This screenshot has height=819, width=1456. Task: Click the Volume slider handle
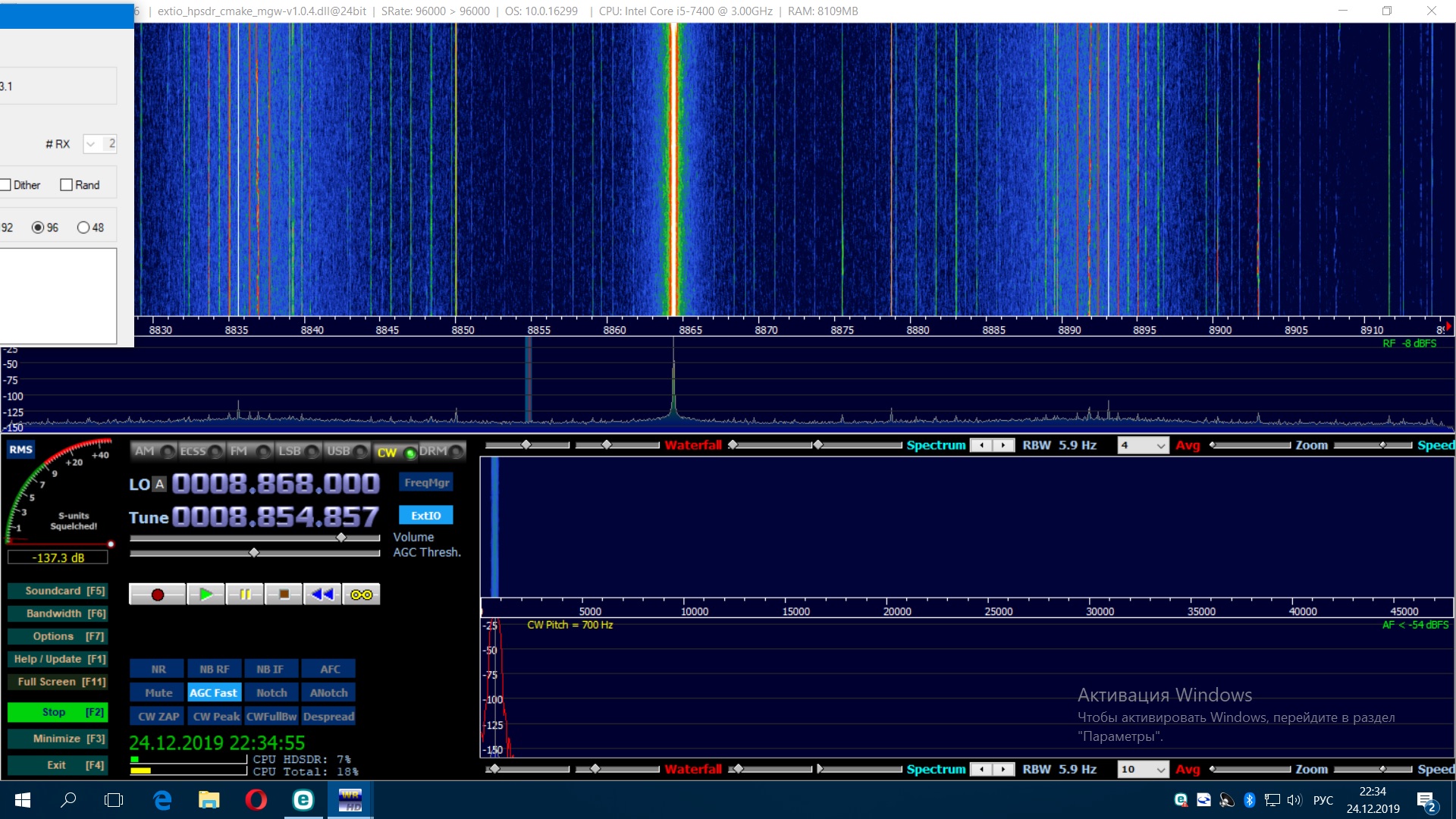341,538
